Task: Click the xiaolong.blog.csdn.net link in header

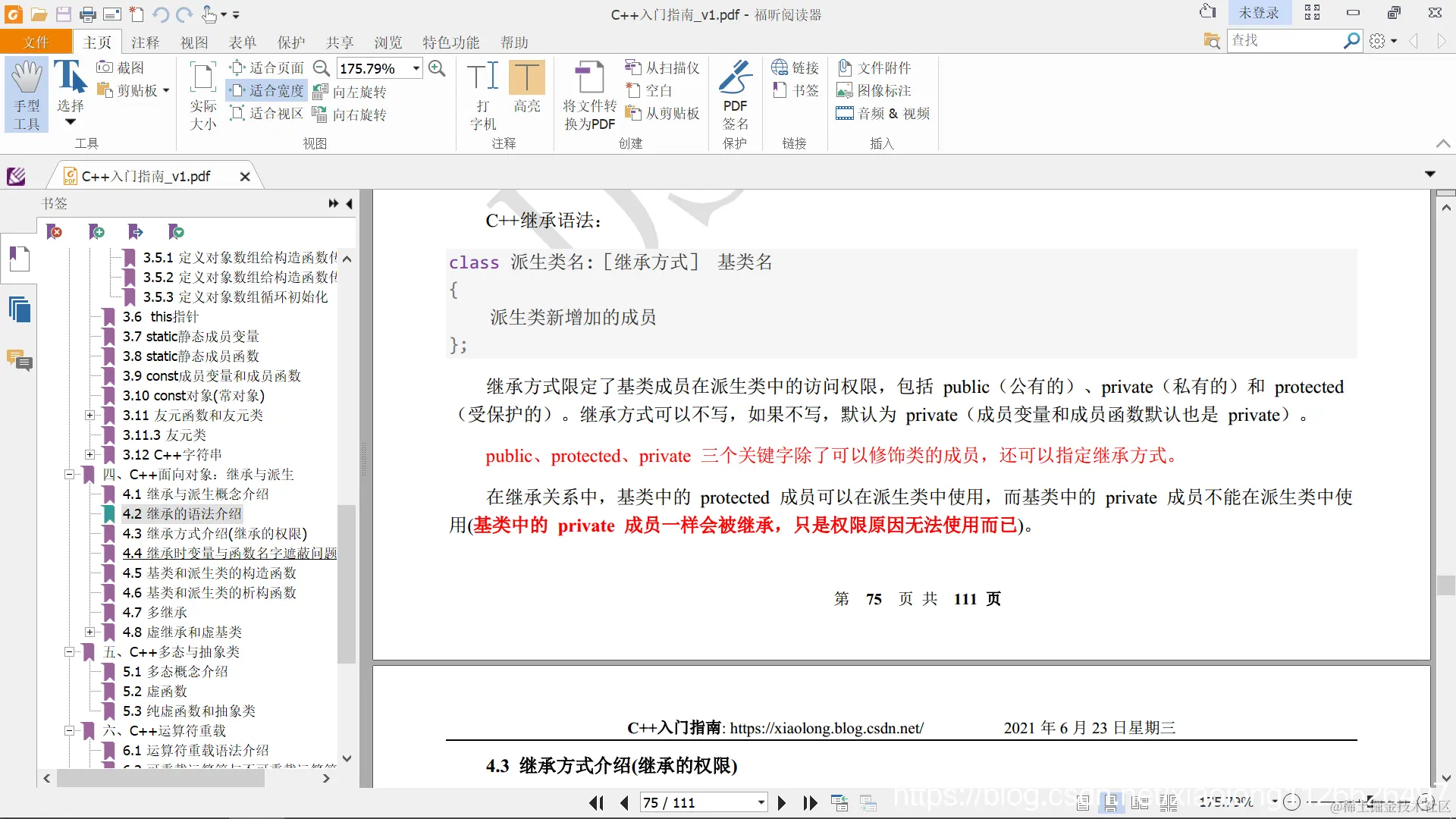Action: [x=827, y=728]
